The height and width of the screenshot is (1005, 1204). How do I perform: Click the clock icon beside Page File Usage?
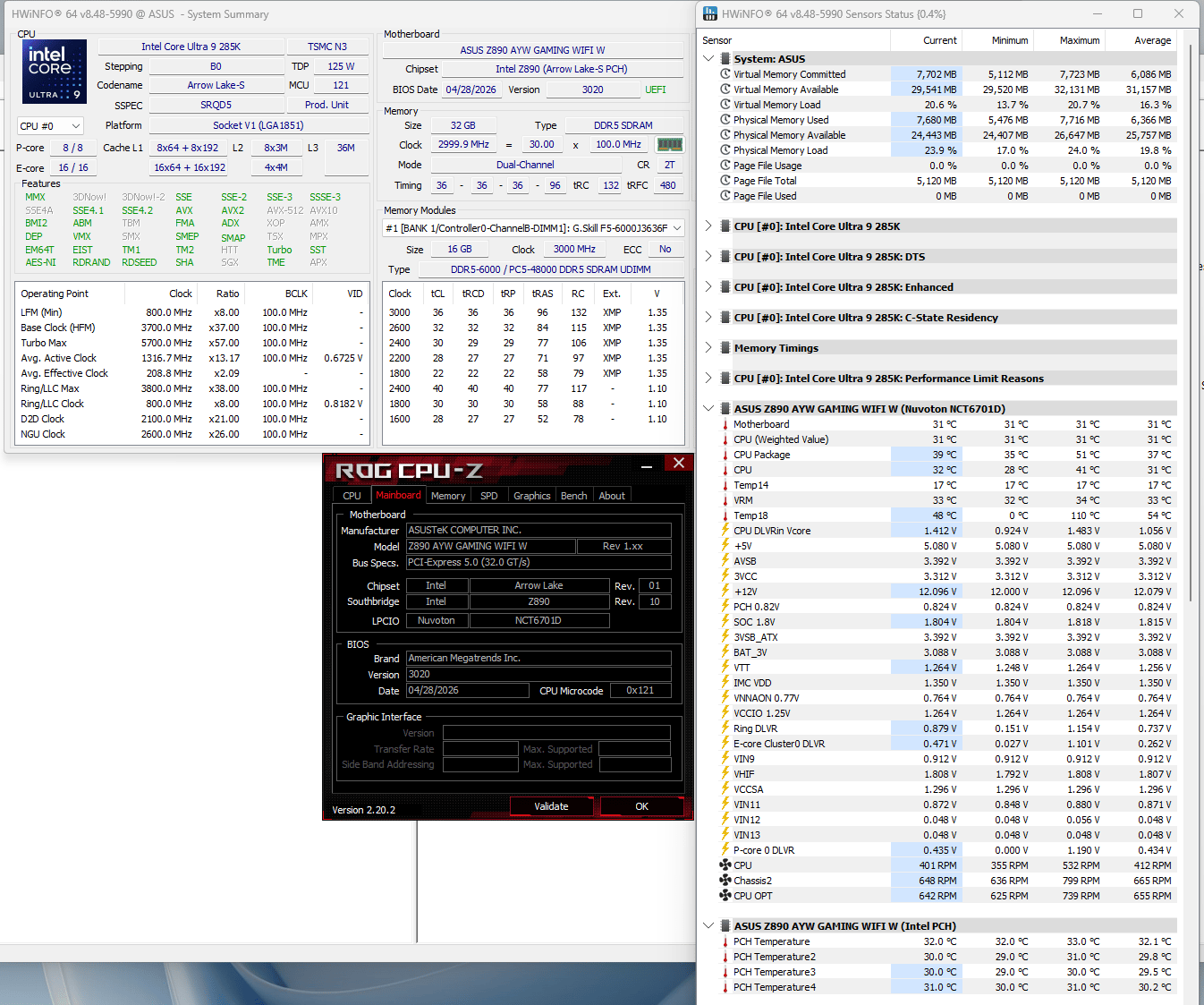tap(725, 166)
